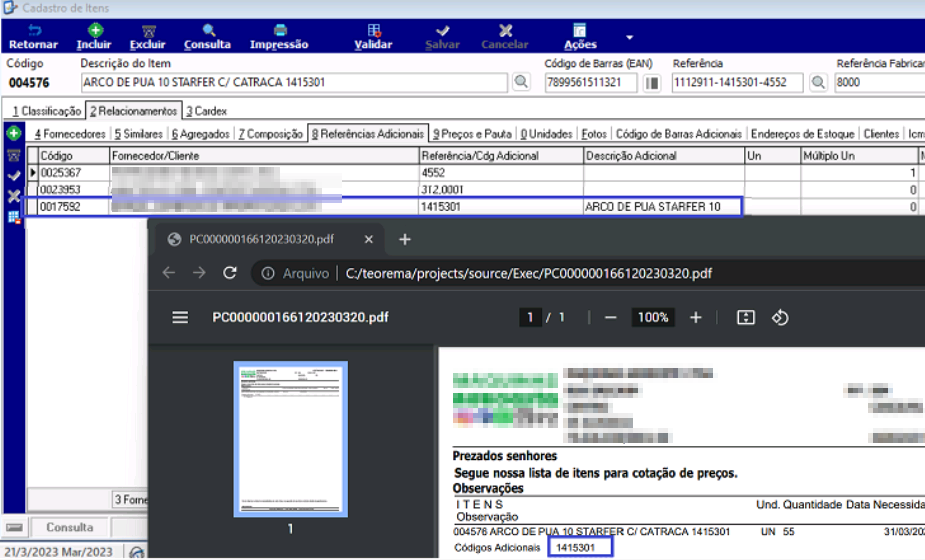Rotate the PDF counterclockwise
This screenshot has width=925, height=560.
(x=780, y=317)
